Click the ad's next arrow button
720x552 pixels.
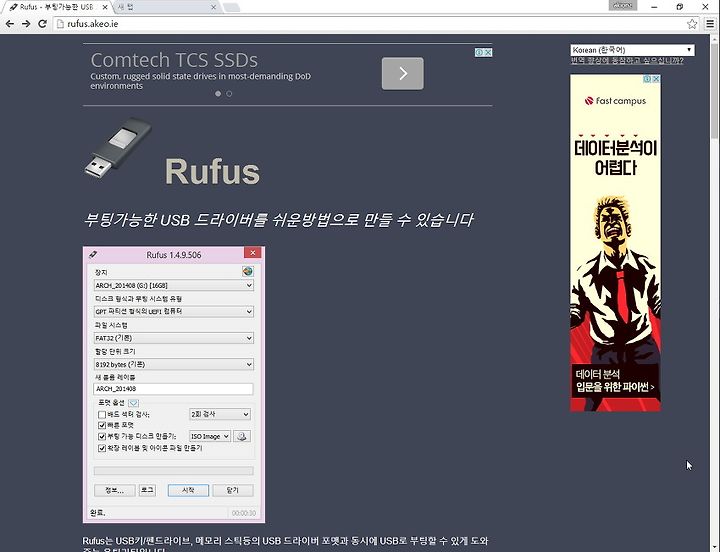click(403, 73)
